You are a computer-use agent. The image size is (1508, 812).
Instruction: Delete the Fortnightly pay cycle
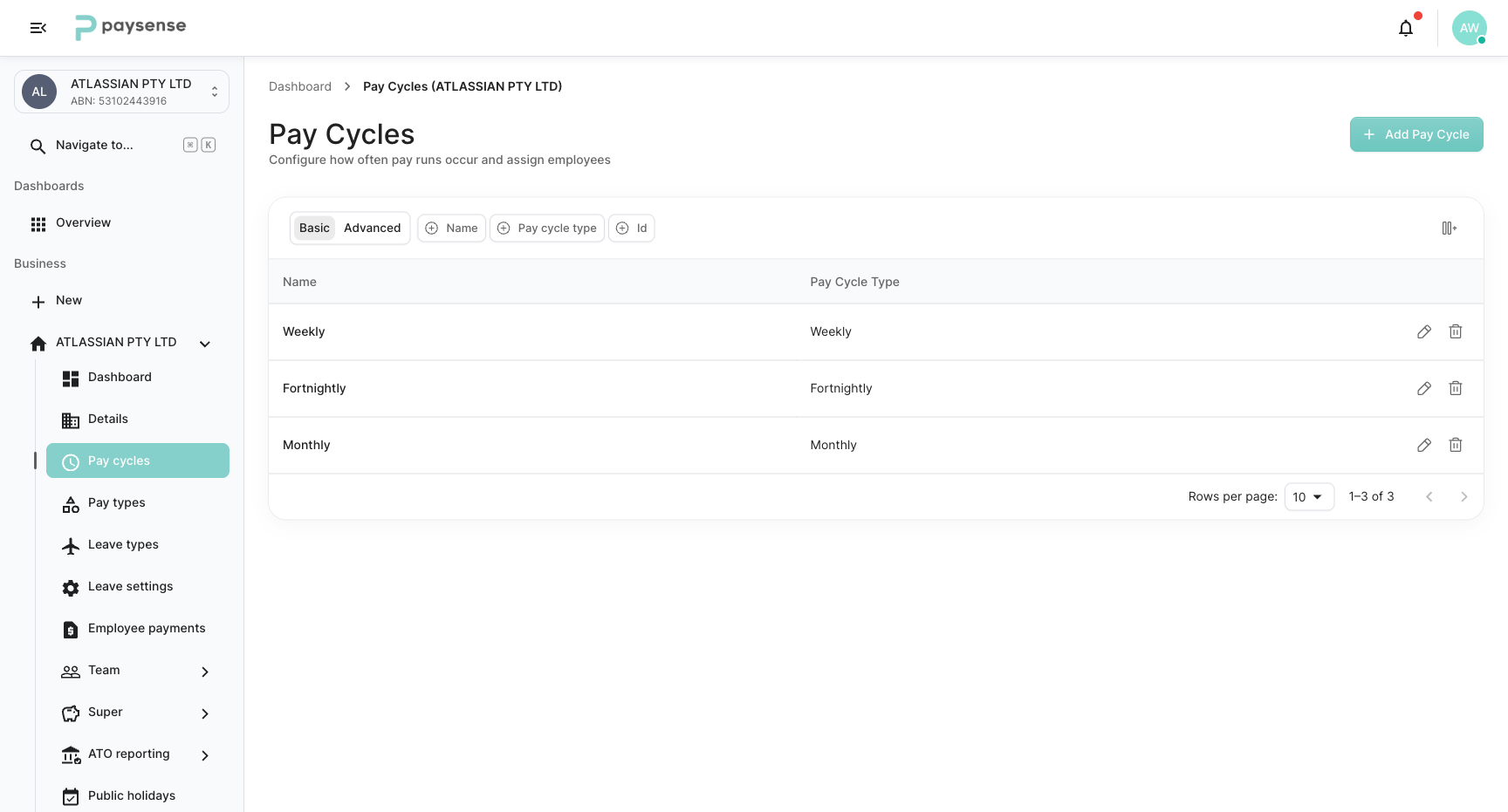(x=1456, y=388)
